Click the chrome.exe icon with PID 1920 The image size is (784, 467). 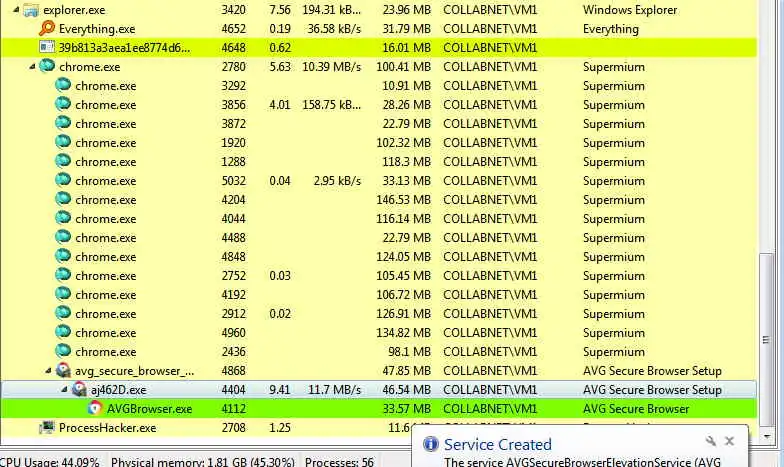coord(63,142)
